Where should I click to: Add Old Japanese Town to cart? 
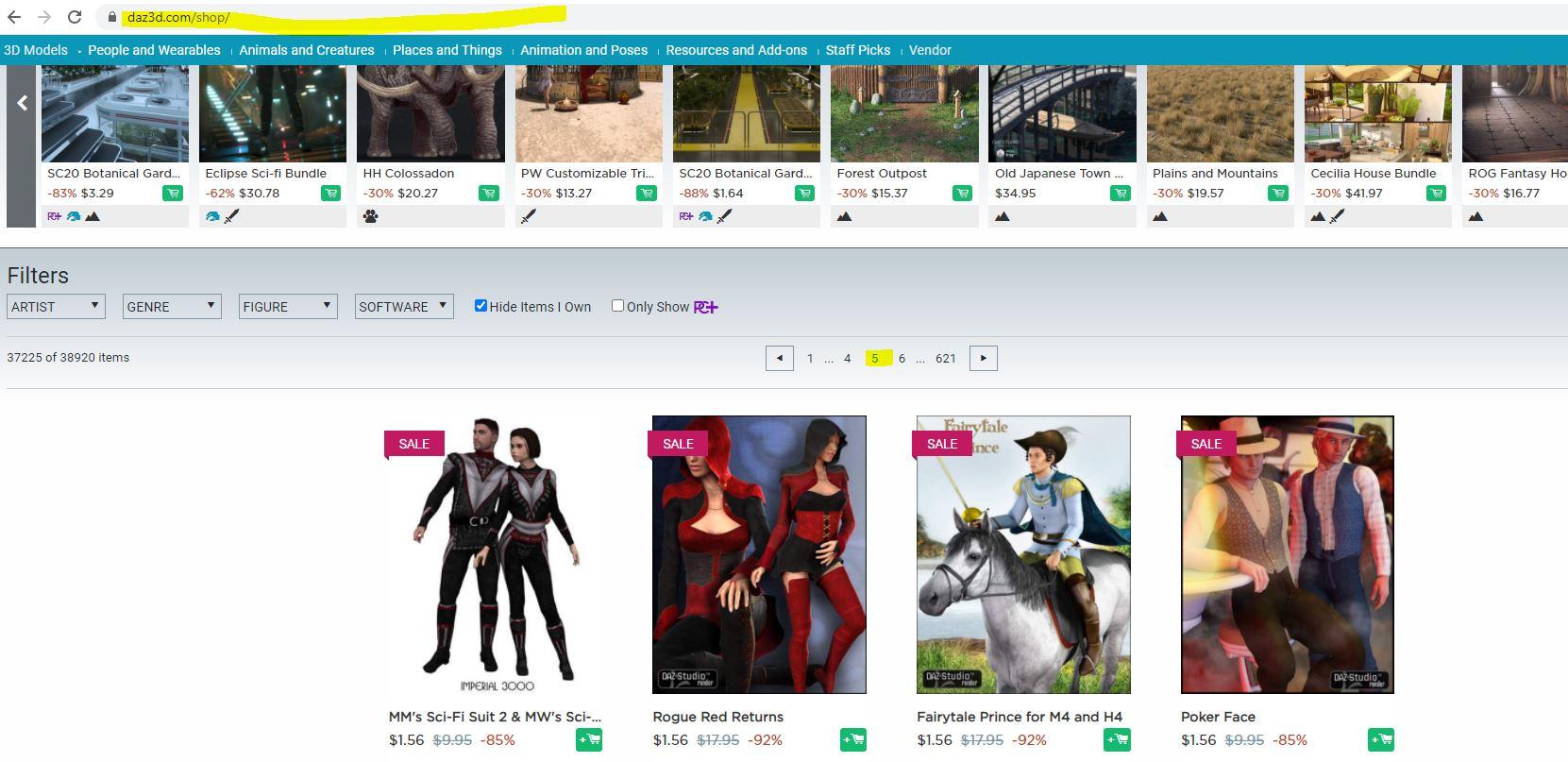[1121, 194]
